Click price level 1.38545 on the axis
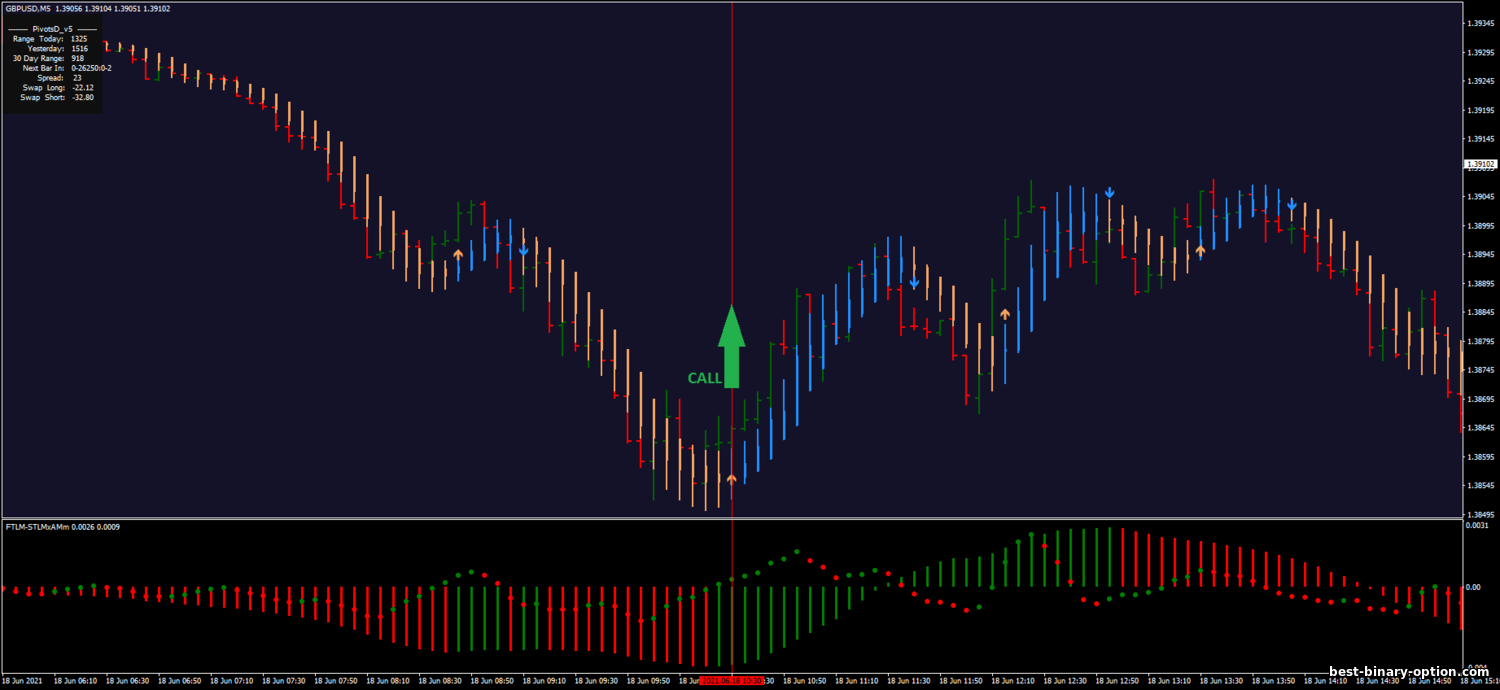Image resolution: width=1500 pixels, height=690 pixels. point(1480,486)
